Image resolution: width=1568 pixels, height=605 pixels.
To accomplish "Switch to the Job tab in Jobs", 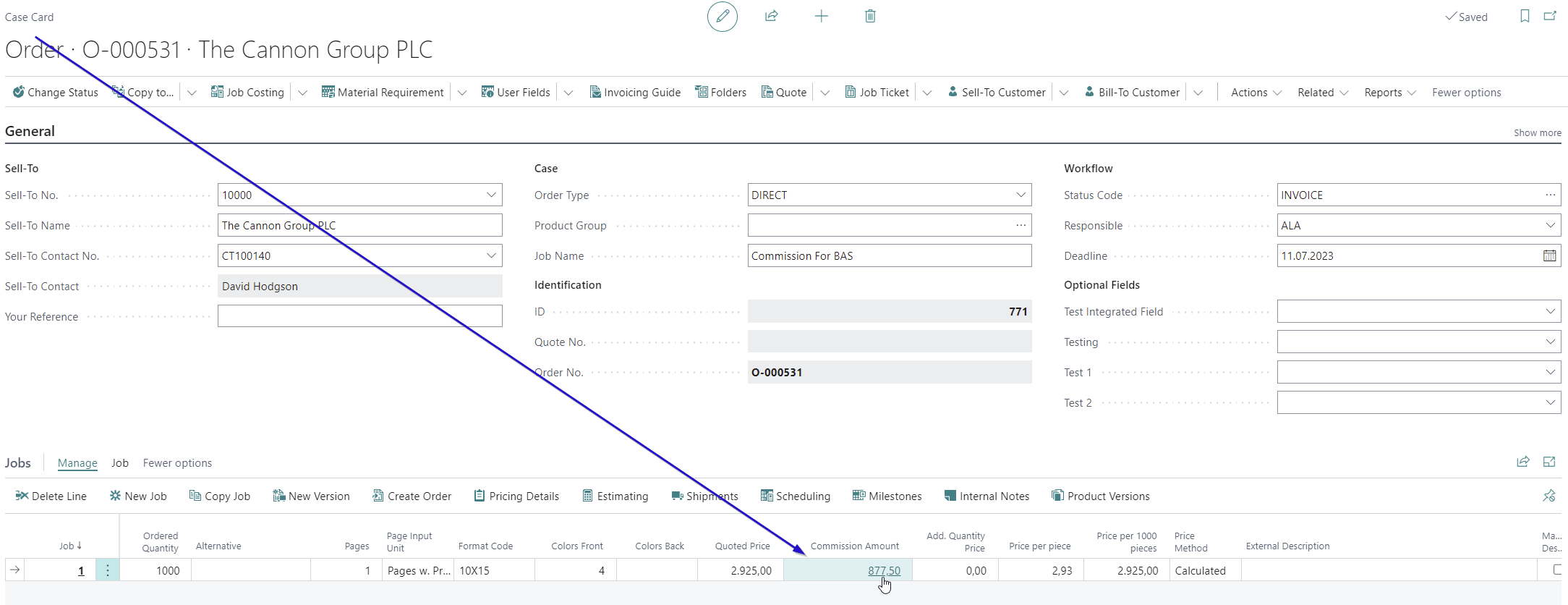I will click(120, 462).
